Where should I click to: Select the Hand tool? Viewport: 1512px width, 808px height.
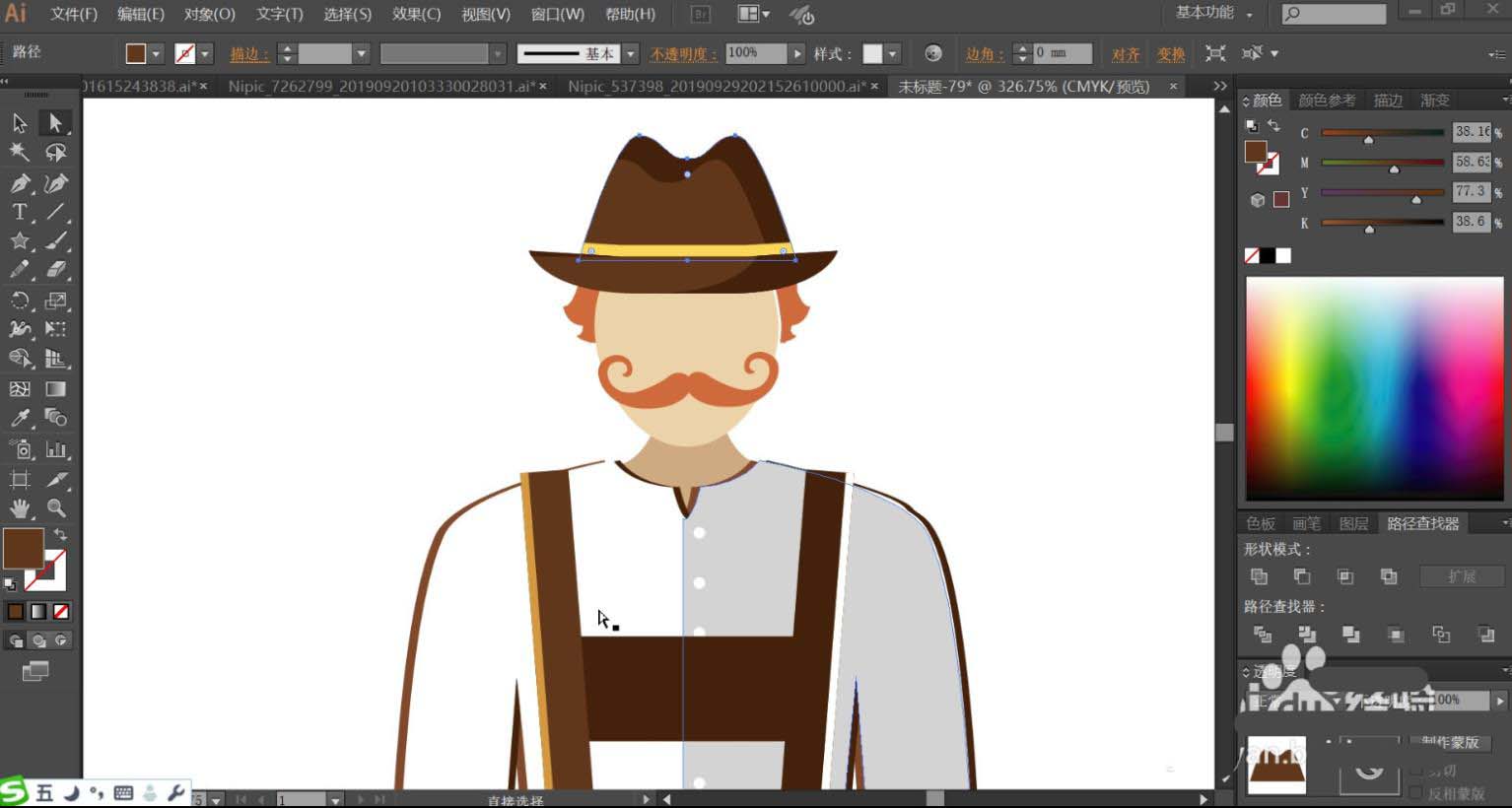point(19,508)
